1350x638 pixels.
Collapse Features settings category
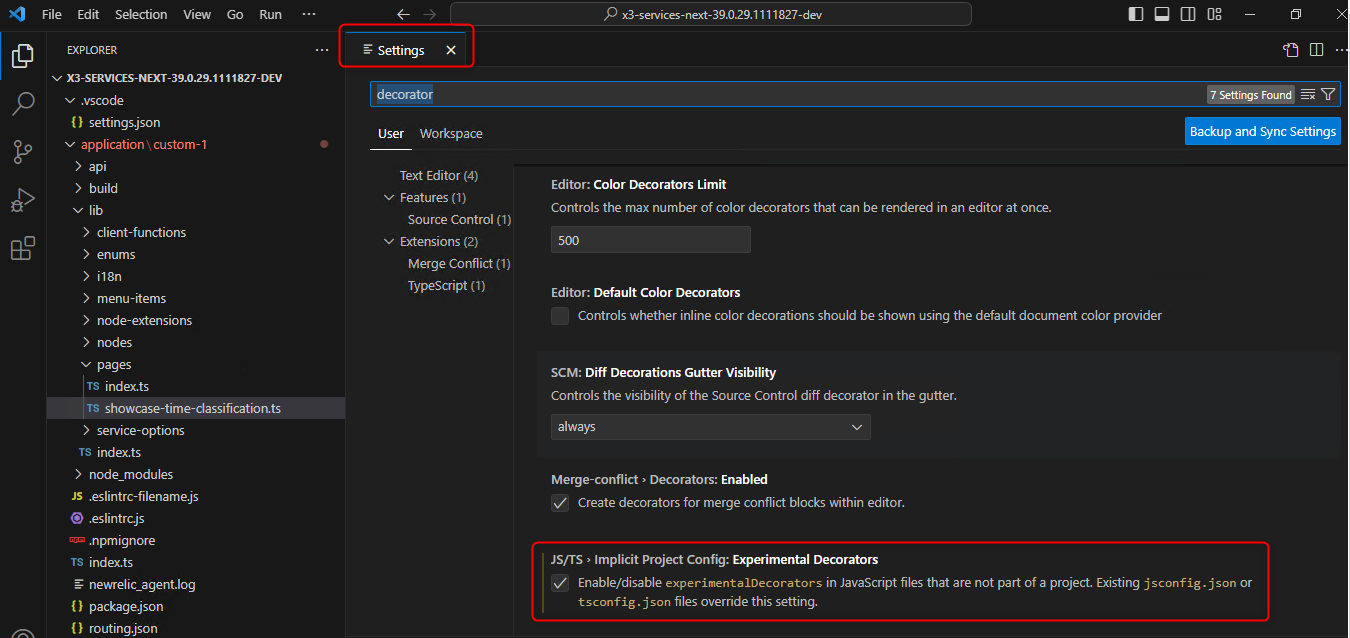coord(389,198)
